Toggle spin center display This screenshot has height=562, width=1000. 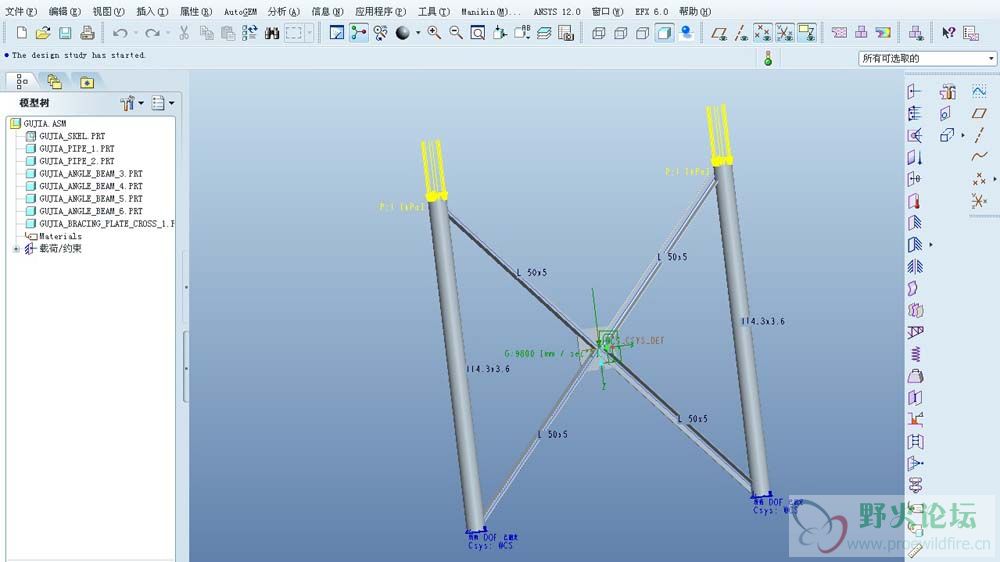[x=358, y=33]
